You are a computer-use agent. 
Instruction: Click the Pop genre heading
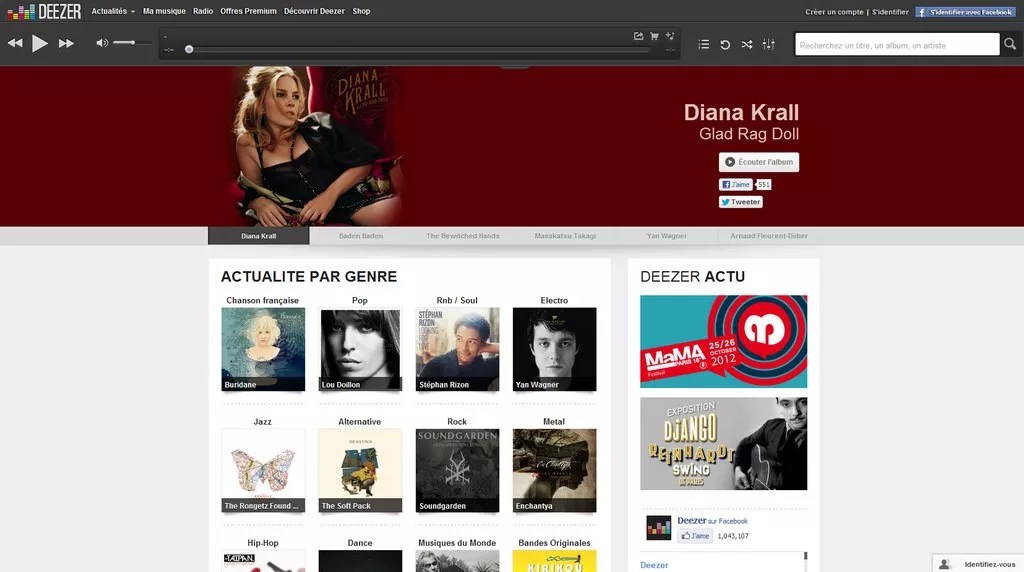360,300
